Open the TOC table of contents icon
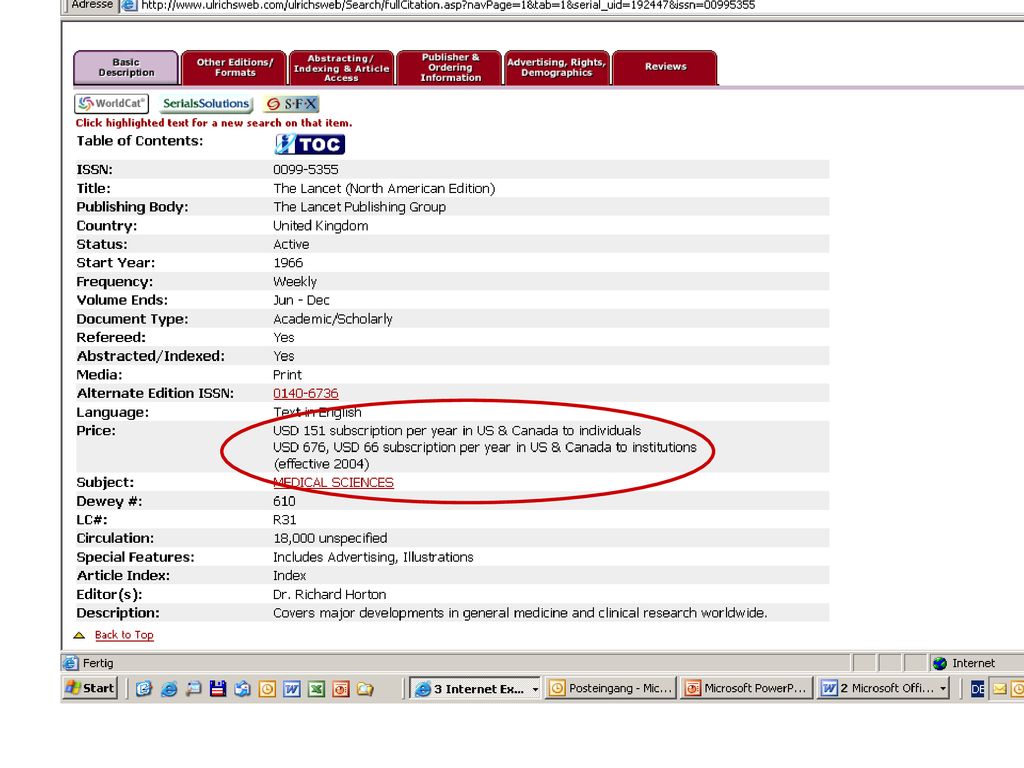Screen dimensions: 1024x768 pyautogui.click(x=310, y=144)
